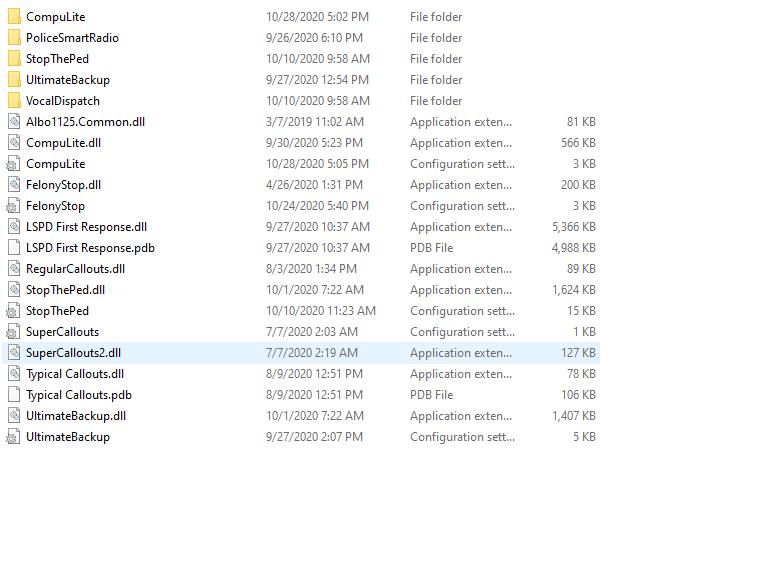Click the 9/27/2020 2:07 PM date

(x=315, y=437)
